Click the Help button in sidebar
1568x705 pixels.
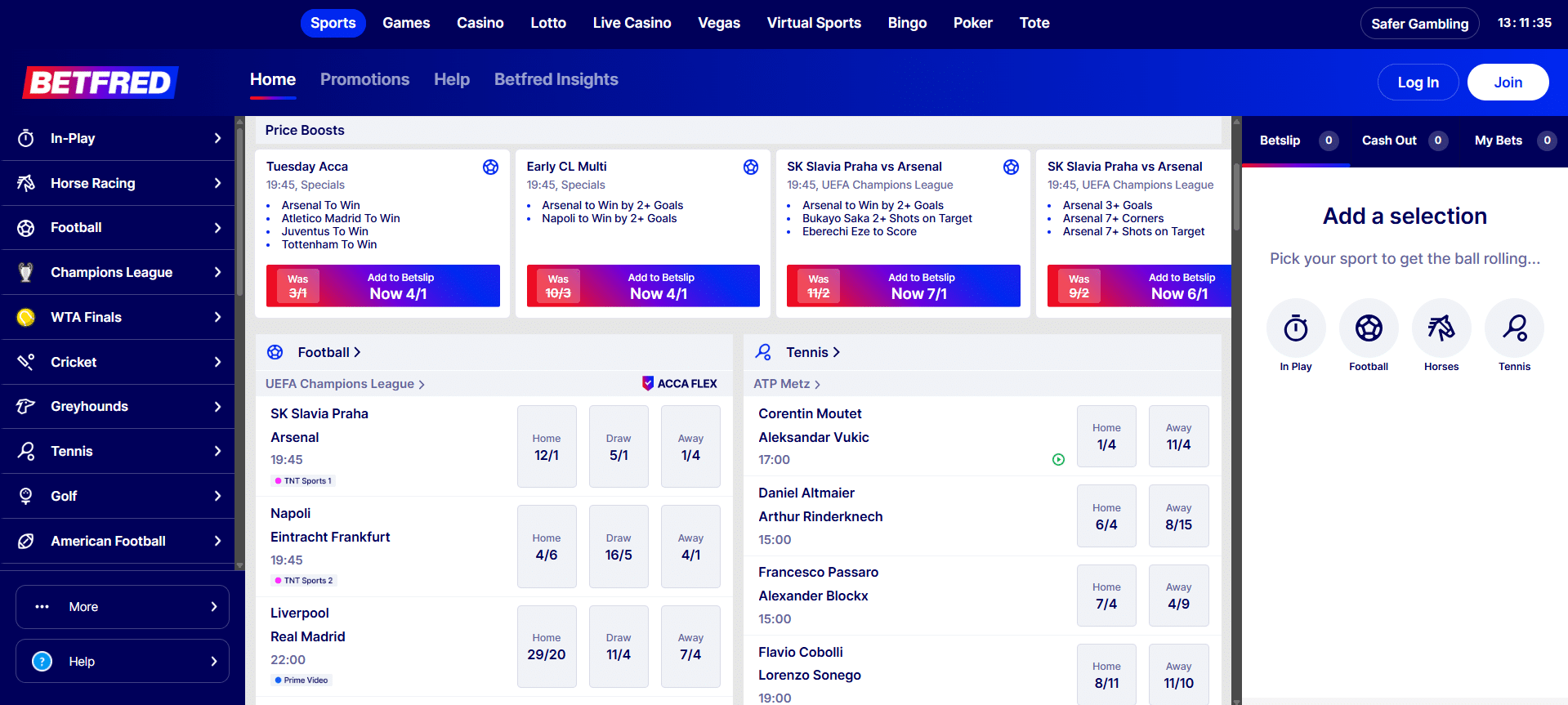click(x=123, y=661)
